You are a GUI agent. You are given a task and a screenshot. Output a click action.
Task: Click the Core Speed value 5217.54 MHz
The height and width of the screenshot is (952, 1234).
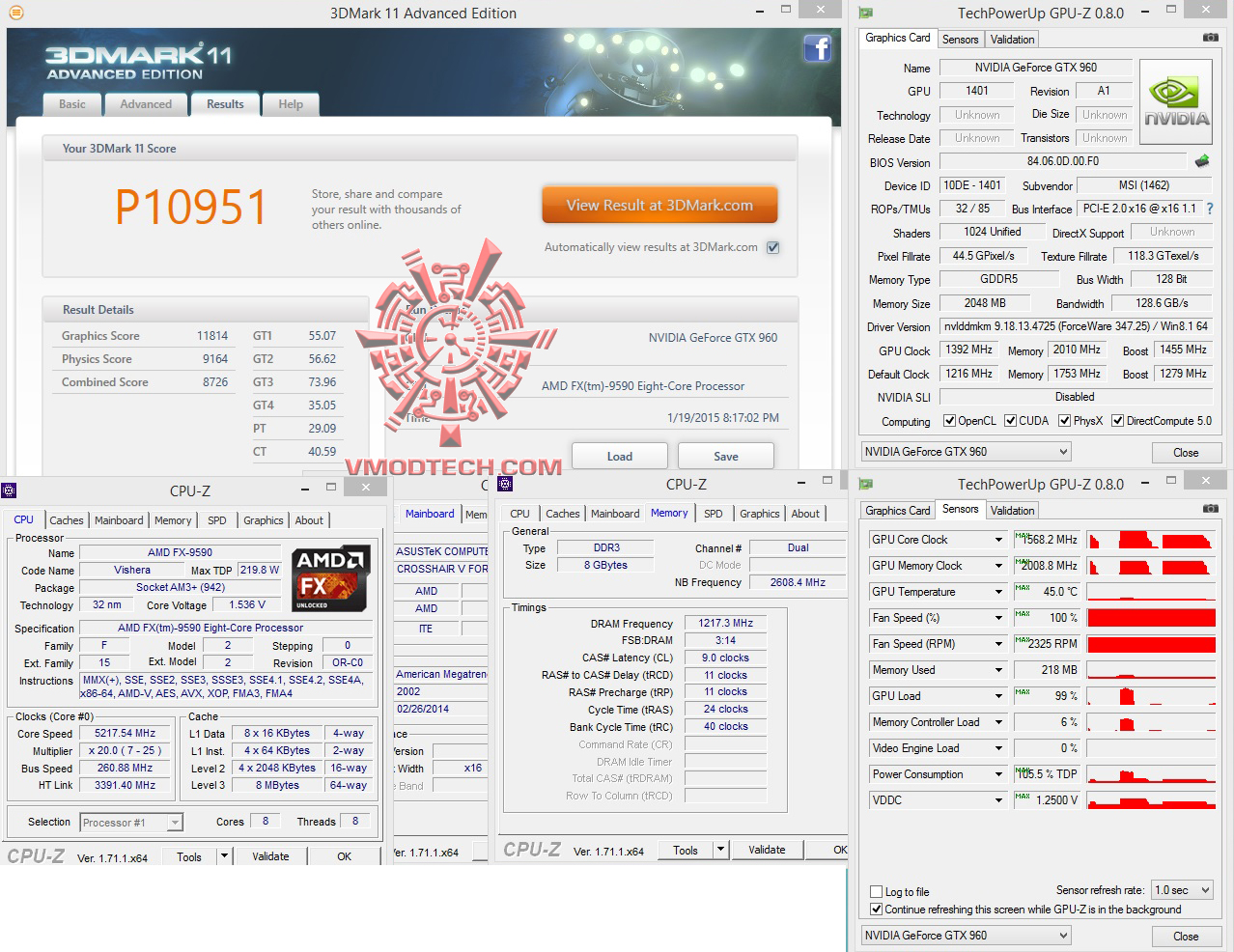point(126,734)
